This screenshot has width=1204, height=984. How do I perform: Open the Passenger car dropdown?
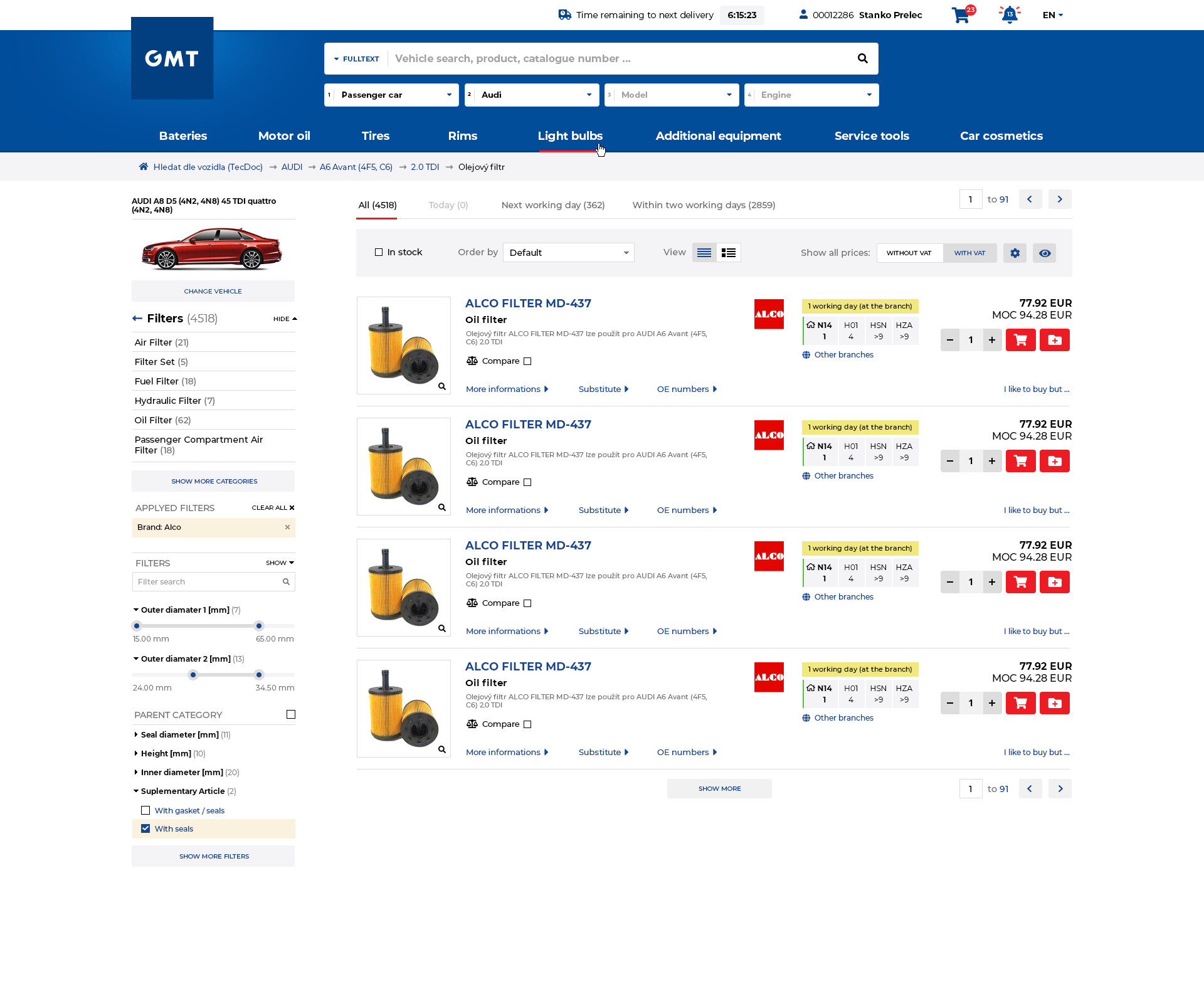tap(391, 95)
